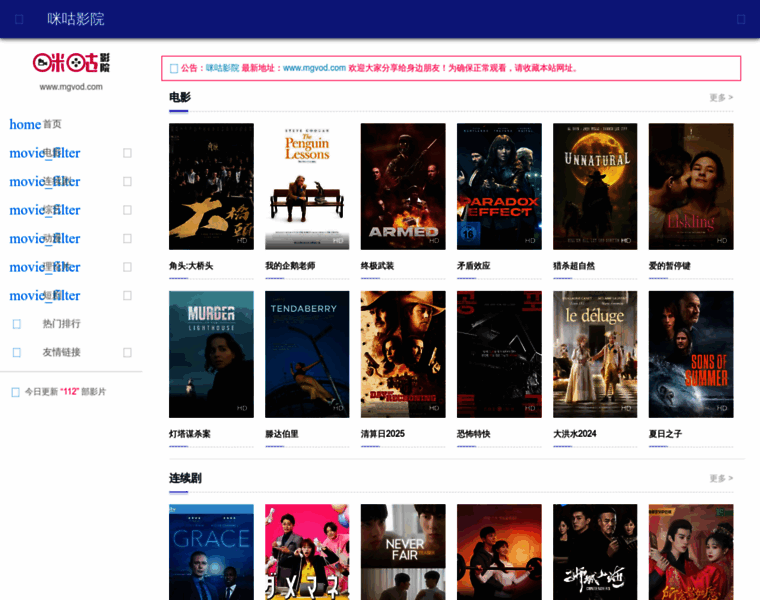Open the 热门排行 menu item

61,324
